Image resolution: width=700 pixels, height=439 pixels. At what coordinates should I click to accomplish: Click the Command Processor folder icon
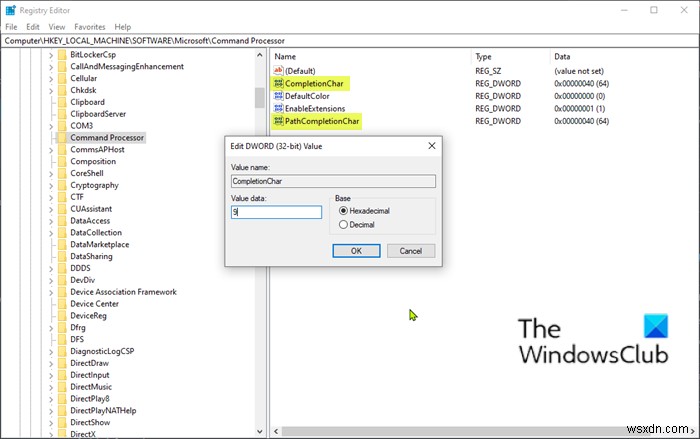(62, 138)
